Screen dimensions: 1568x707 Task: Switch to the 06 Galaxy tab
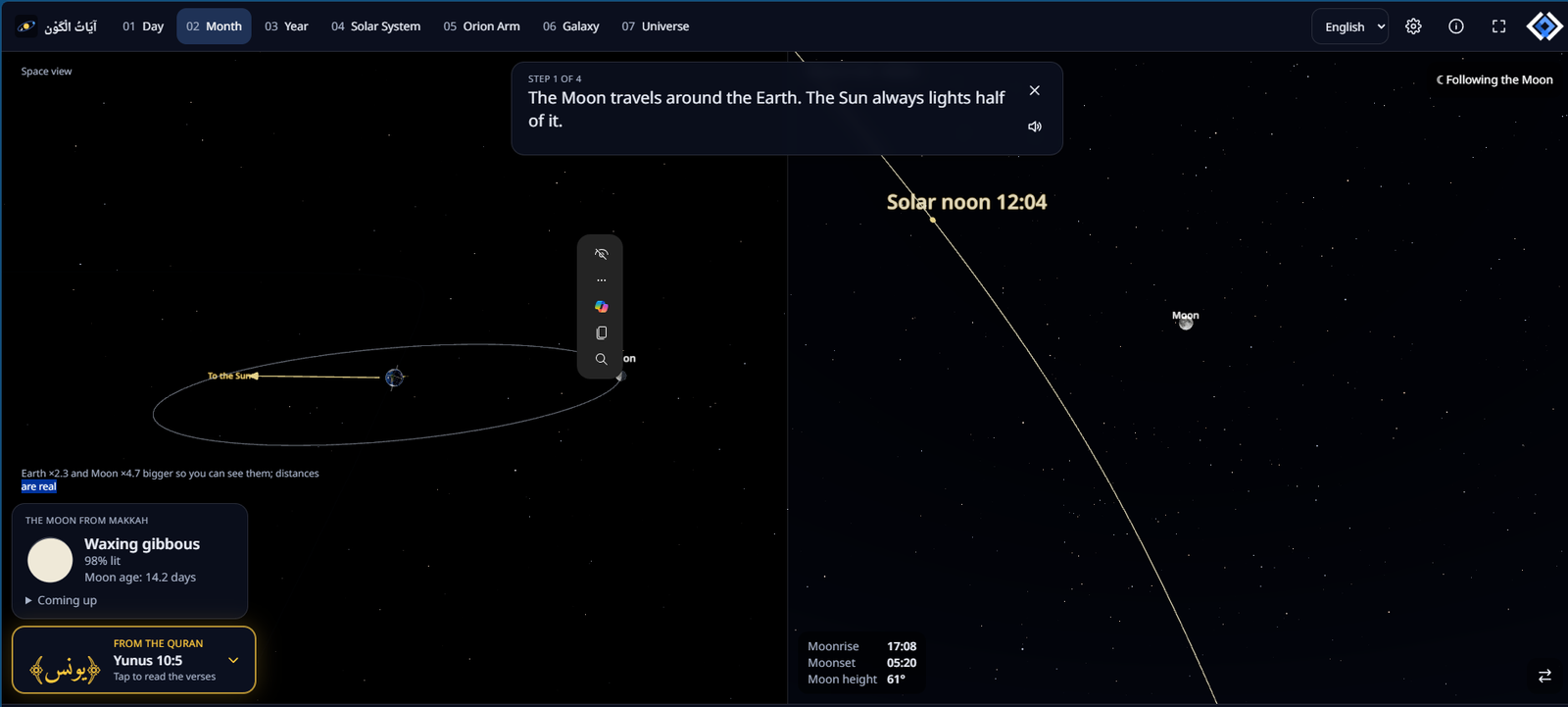coord(571,26)
